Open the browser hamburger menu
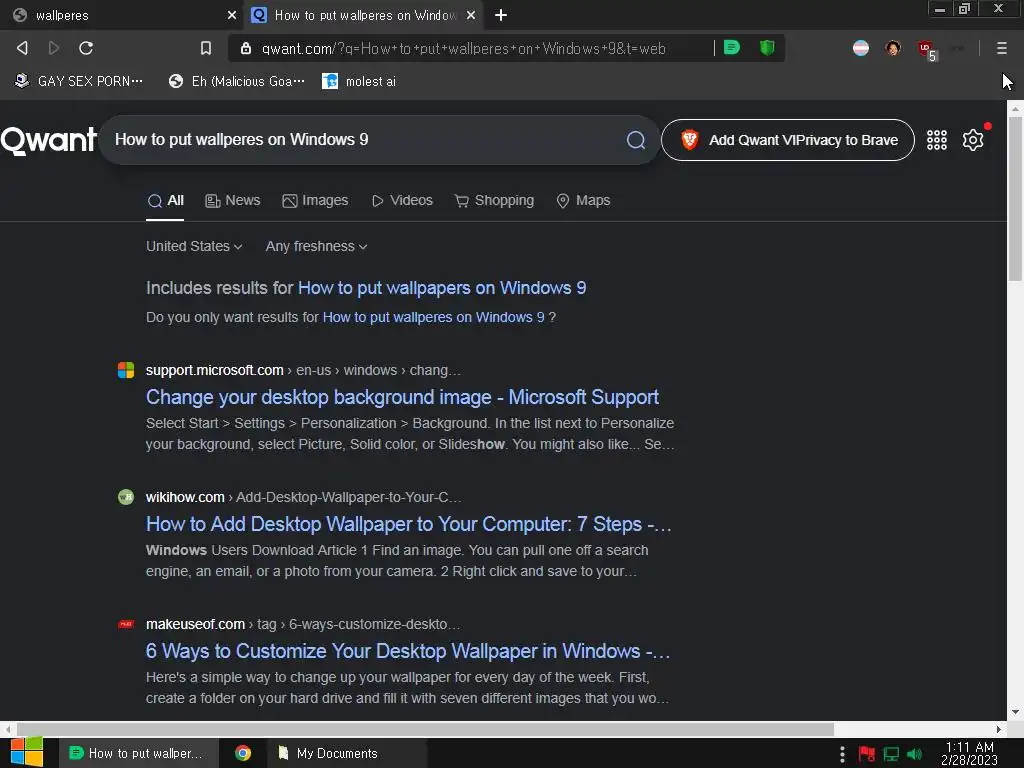This screenshot has height=768, width=1024. (x=1002, y=48)
